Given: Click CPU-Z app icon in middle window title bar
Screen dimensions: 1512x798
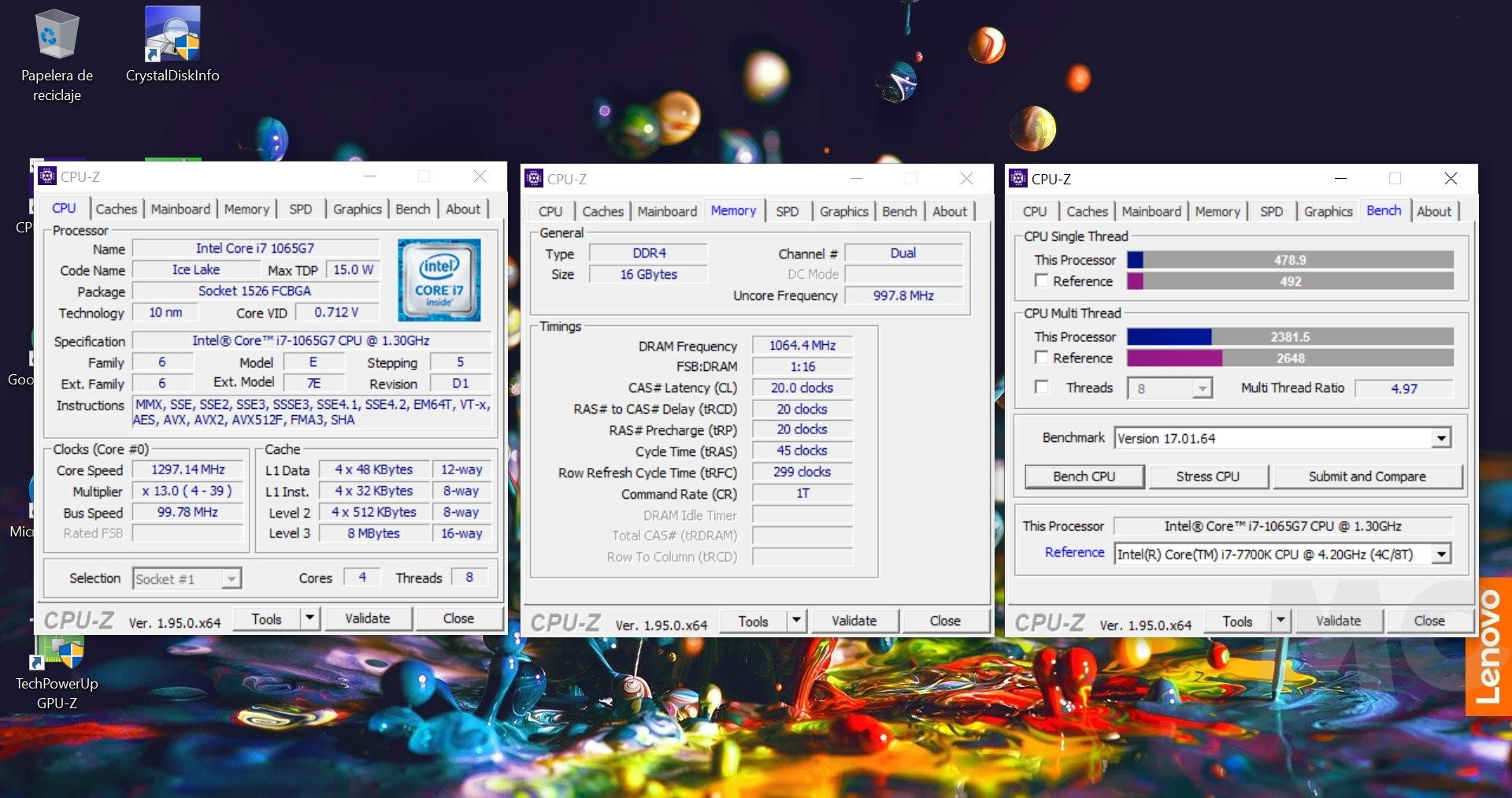Looking at the screenshot, I should click(534, 179).
